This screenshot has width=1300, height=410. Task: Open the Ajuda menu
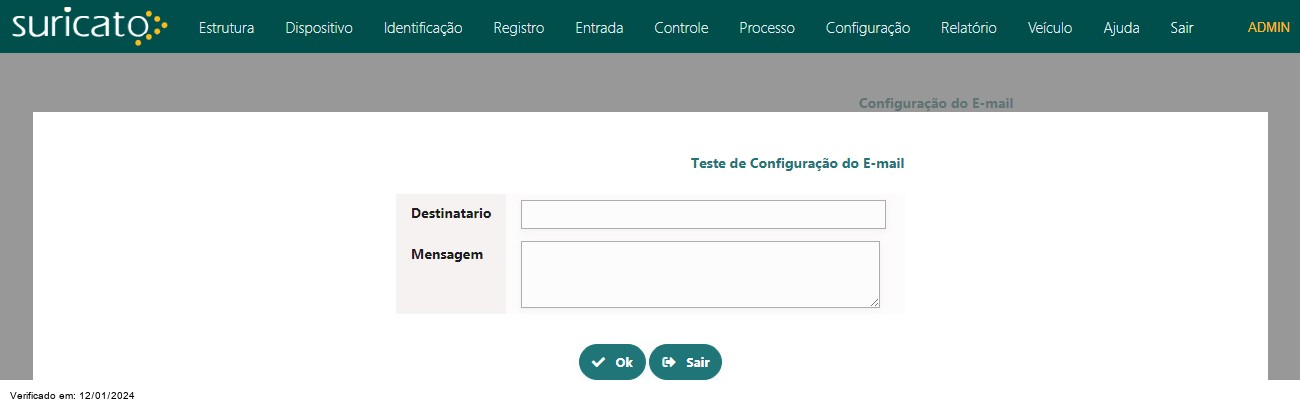(1121, 28)
